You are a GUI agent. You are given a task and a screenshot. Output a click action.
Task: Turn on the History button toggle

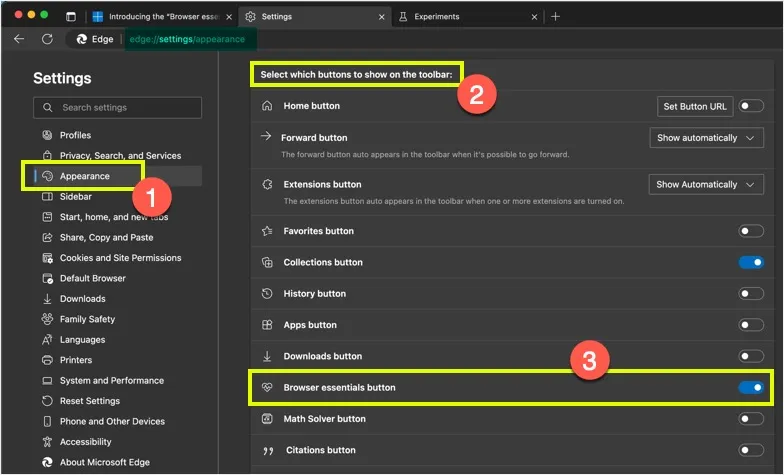[x=751, y=294]
